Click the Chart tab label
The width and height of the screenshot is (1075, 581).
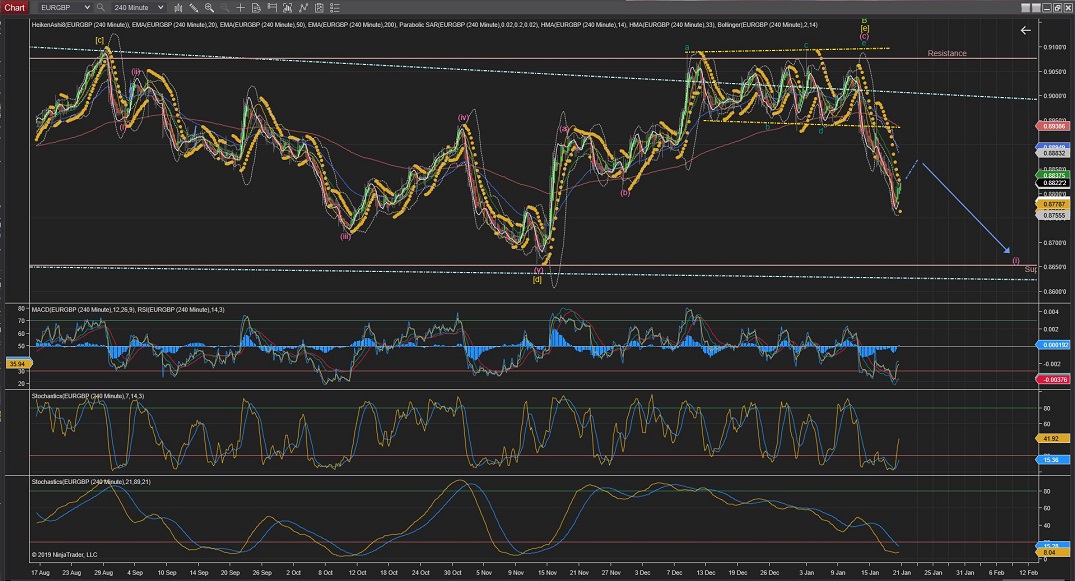pos(14,7)
